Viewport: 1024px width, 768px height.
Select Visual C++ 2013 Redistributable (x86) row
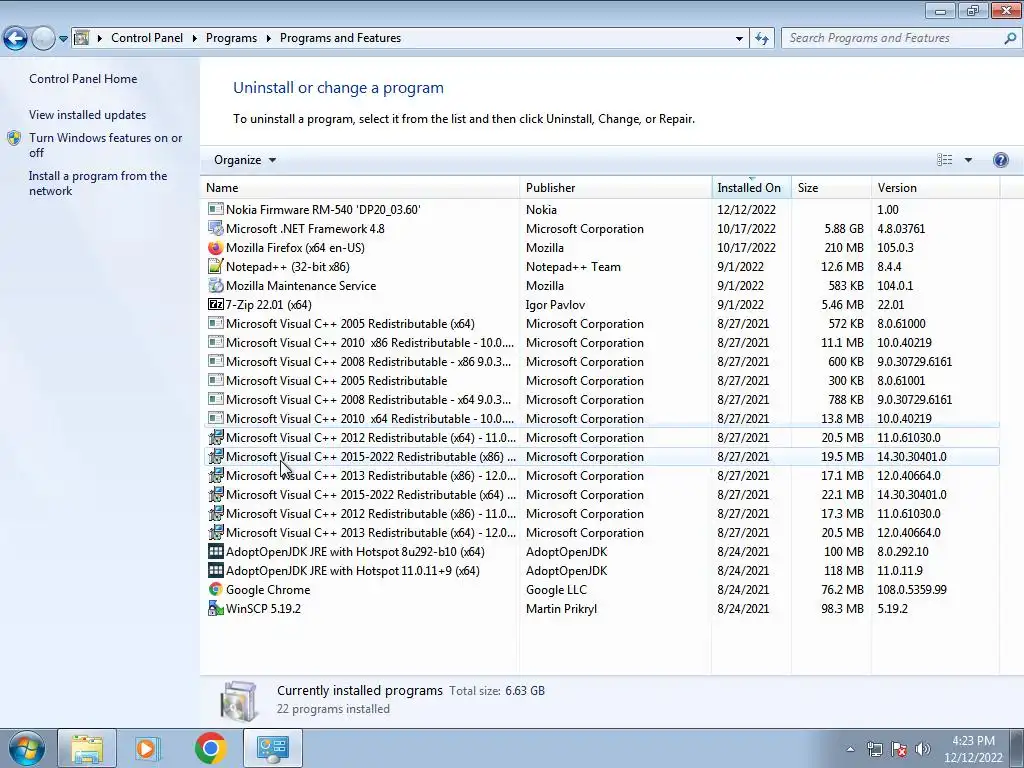point(601,475)
